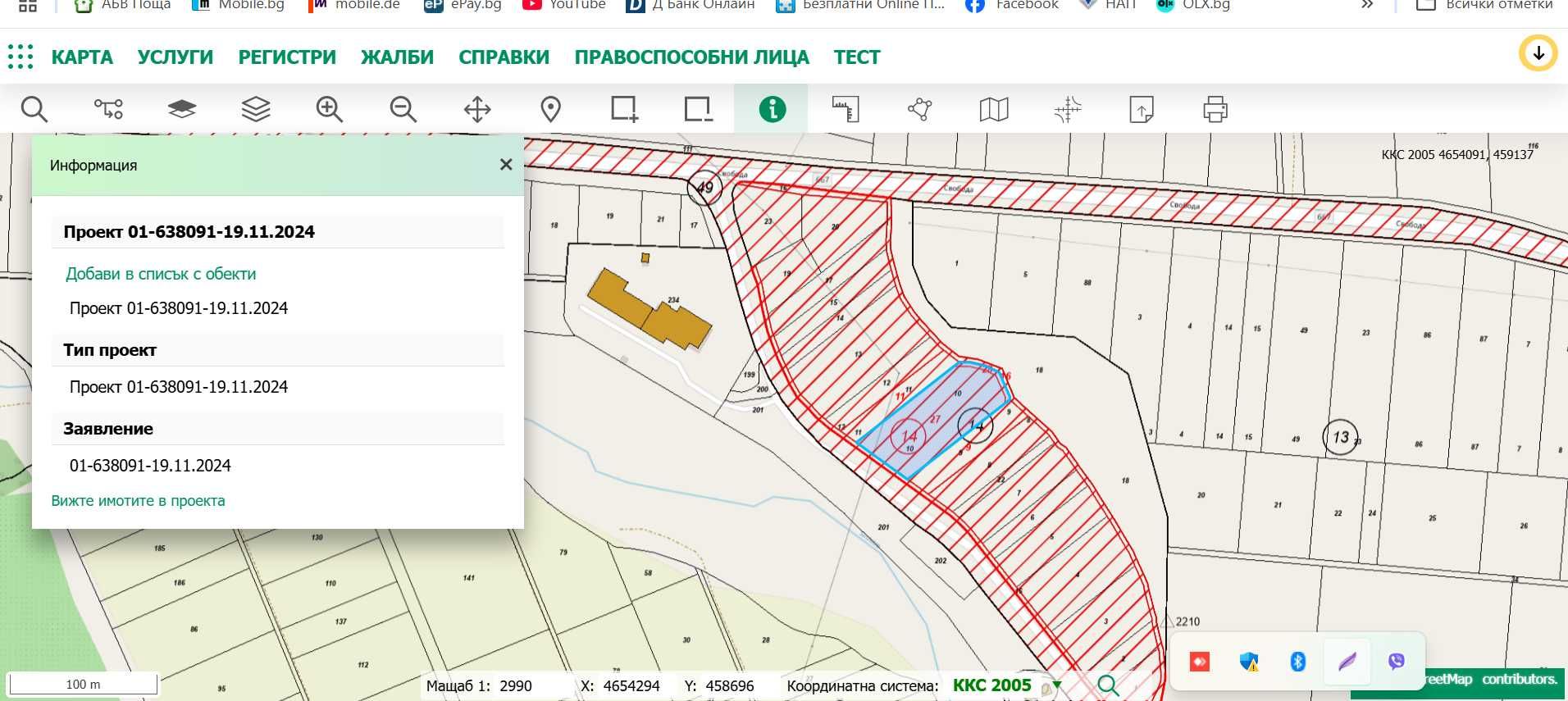Viewport: 1568px width, 701px height.
Task: Open the folded map tool
Action: [x=994, y=109]
